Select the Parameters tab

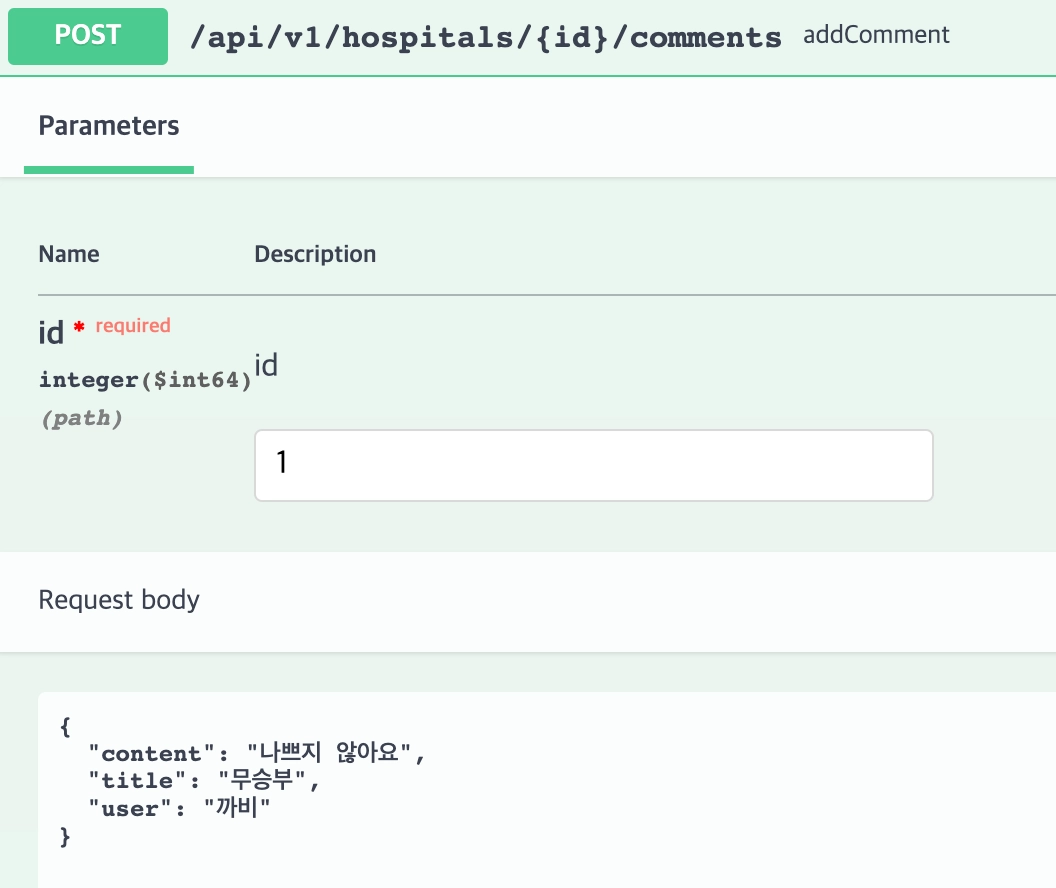[109, 126]
